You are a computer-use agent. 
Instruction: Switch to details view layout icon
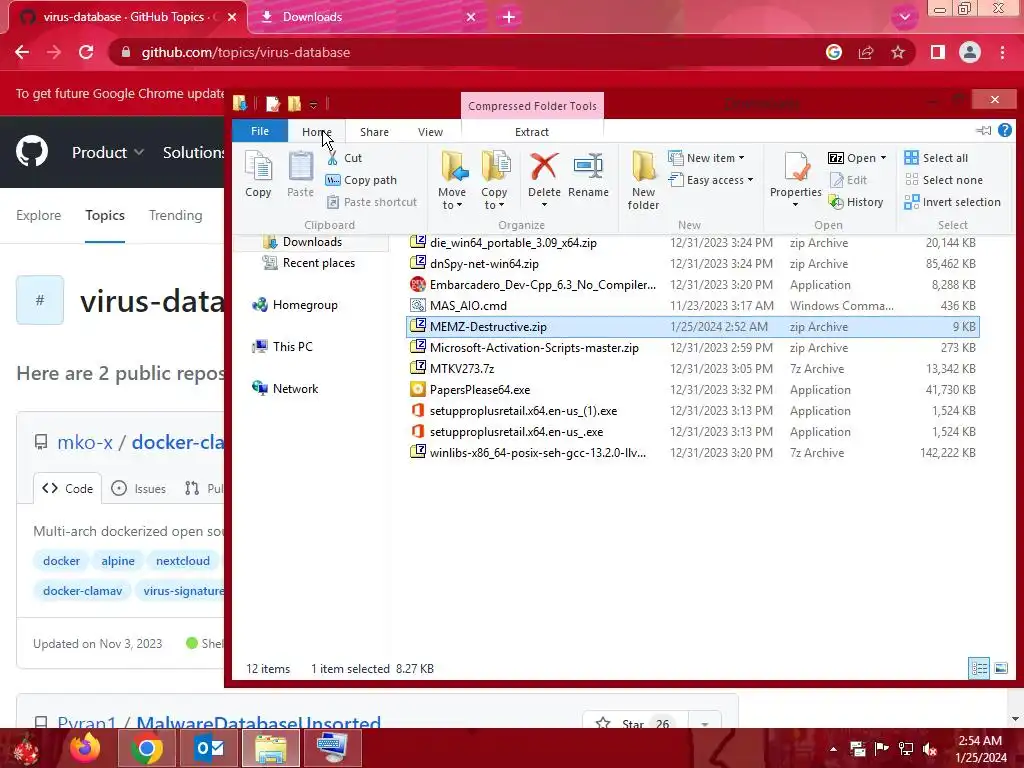pos(979,668)
